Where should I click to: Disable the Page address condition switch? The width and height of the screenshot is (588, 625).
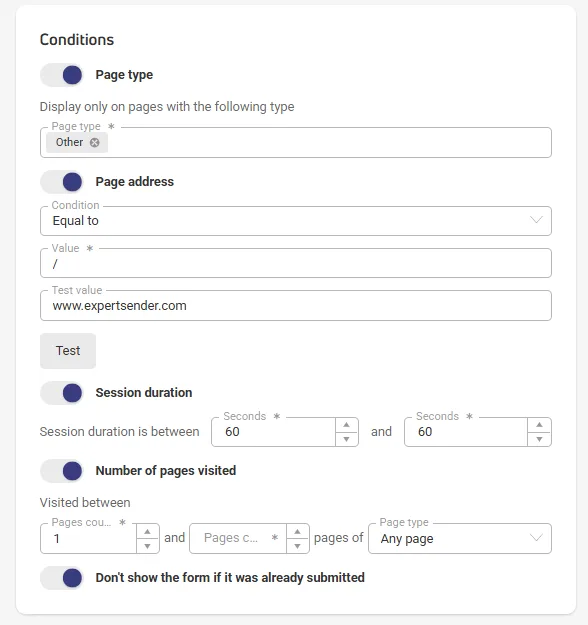click(x=62, y=182)
